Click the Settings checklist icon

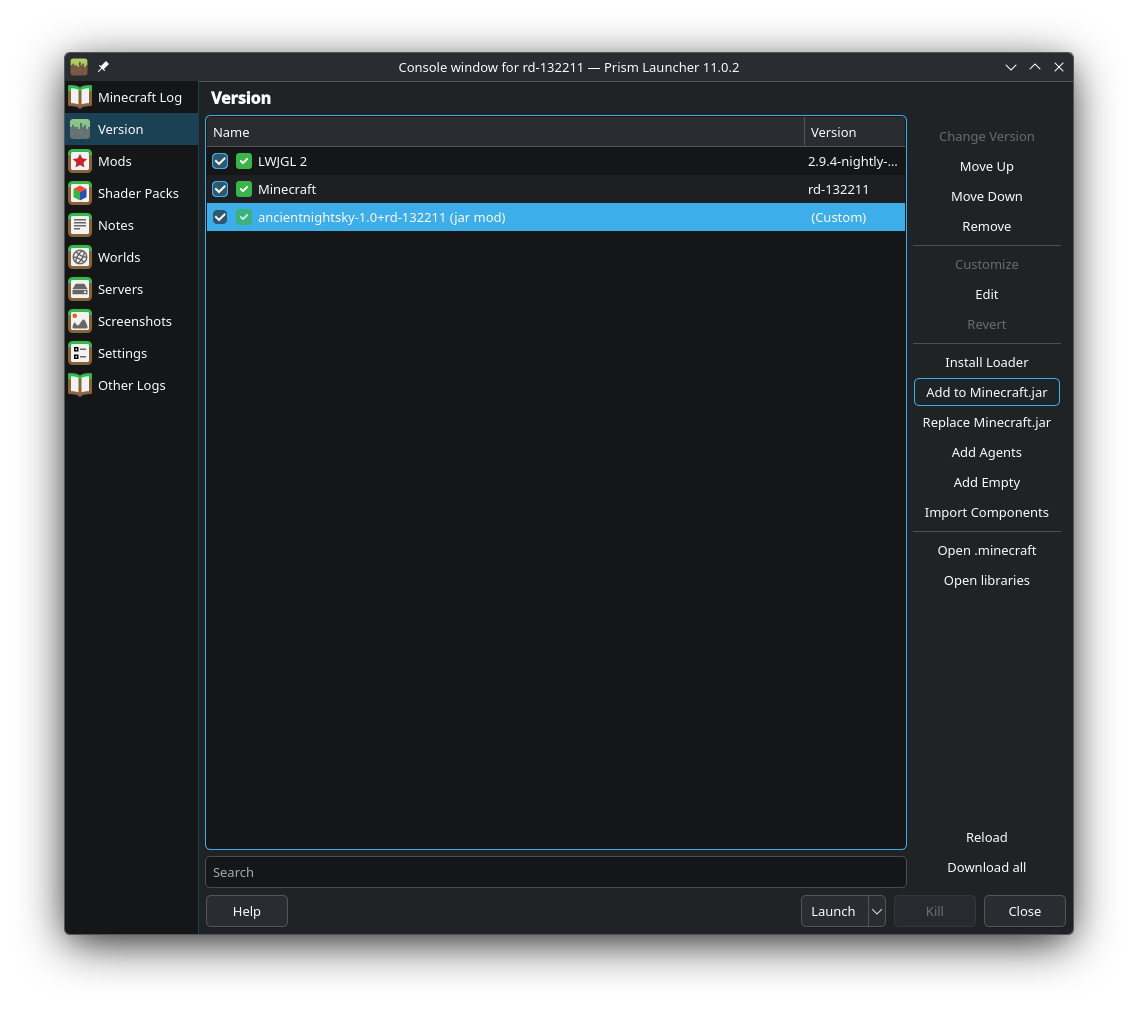pyautogui.click(x=80, y=353)
